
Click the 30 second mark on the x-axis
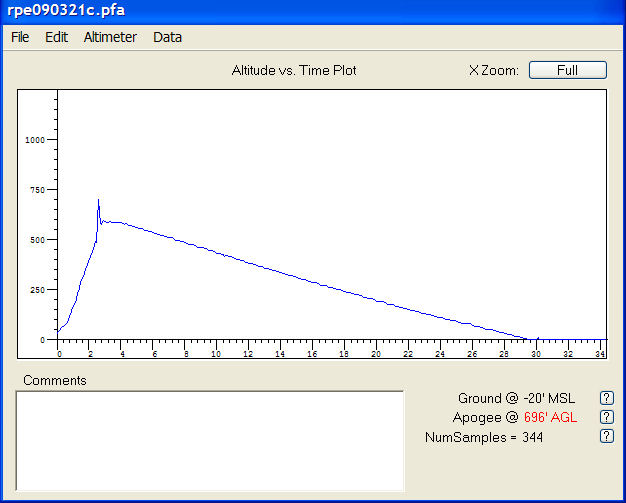coord(536,354)
